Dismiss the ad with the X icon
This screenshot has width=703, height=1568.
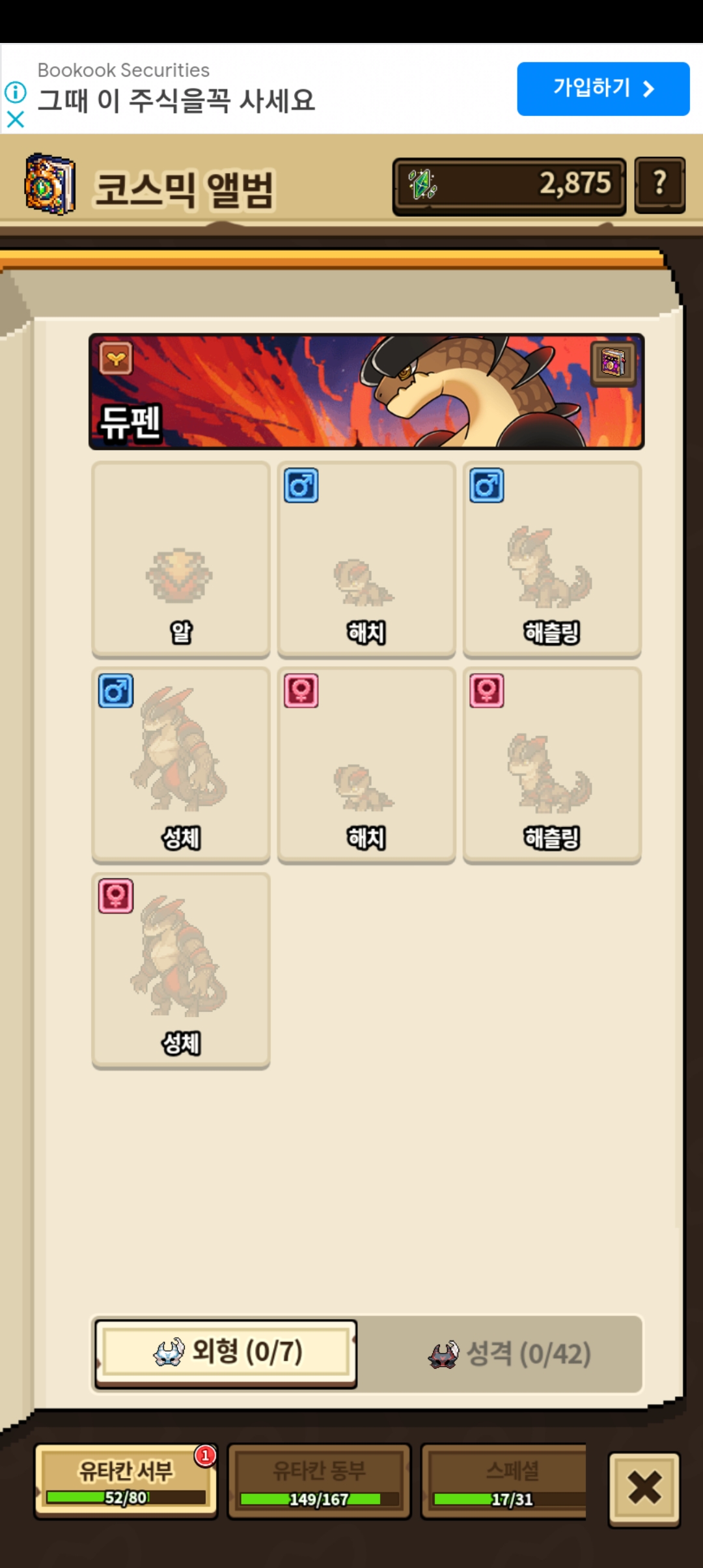[x=16, y=119]
